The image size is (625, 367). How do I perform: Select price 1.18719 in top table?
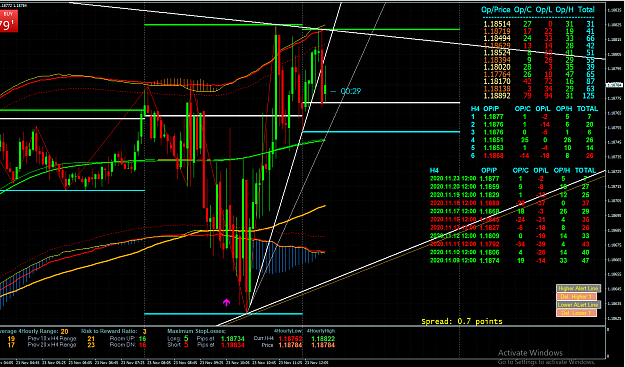(x=497, y=31)
